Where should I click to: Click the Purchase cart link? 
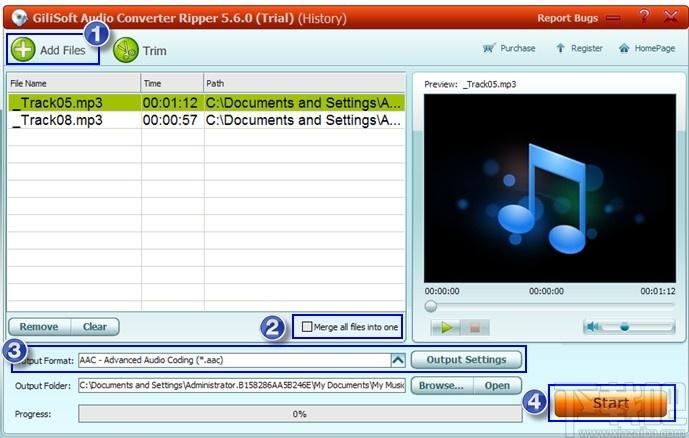click(509, 48)
